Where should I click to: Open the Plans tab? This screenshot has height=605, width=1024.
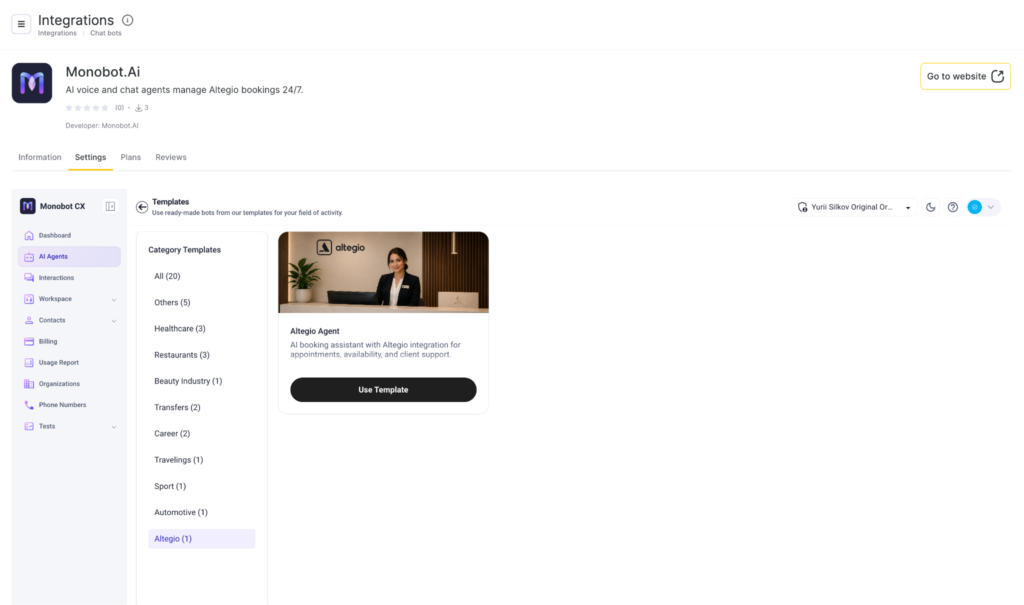(x=131, y=157)
